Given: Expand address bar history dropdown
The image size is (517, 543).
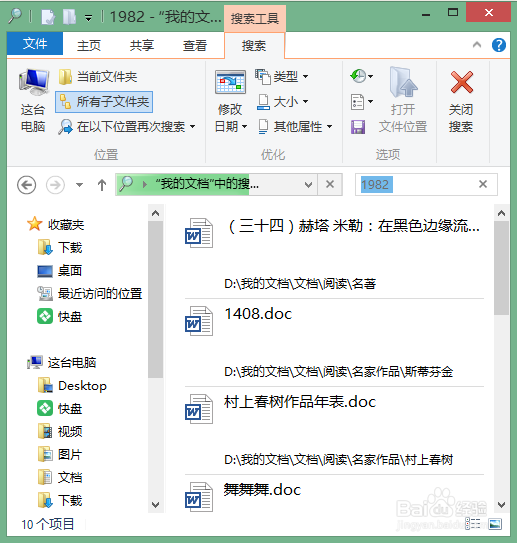Looking at the screenshot, I should point(308,185).
